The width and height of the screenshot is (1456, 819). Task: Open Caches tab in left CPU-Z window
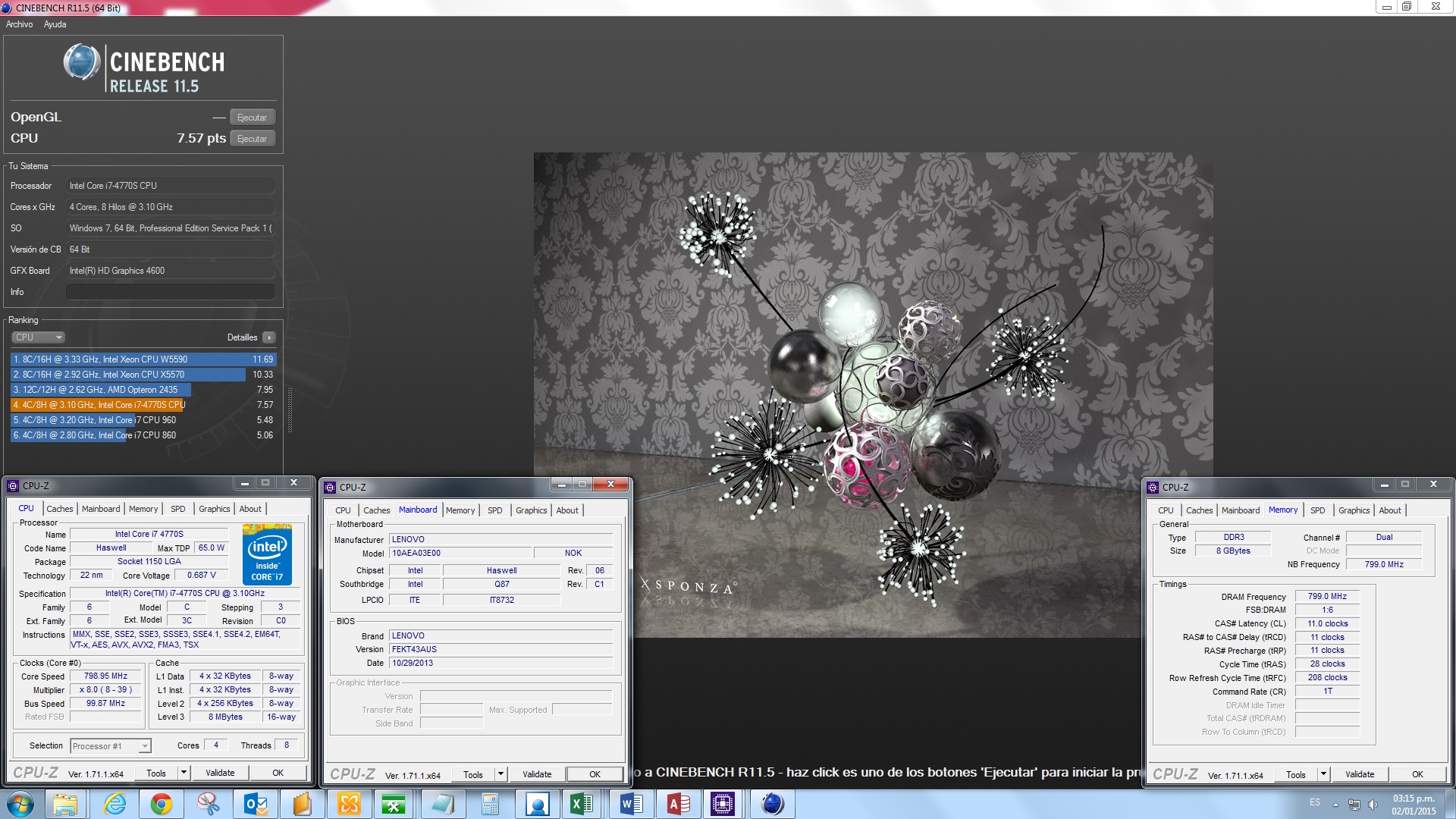[x=60, y=509]
